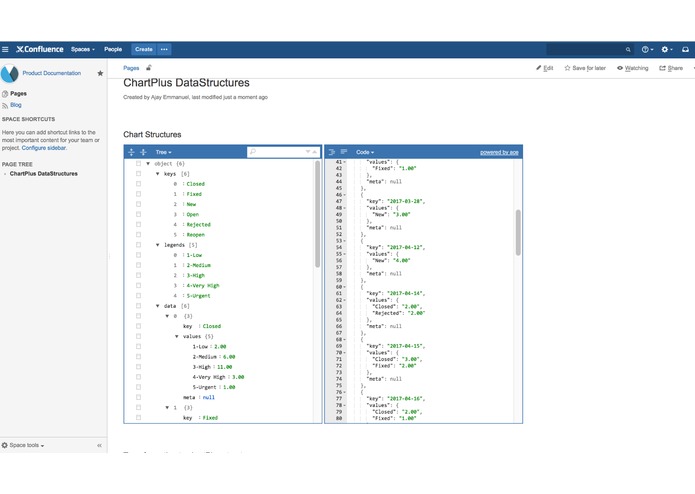
Task: Click the Product Documentation space logo
Action: [x=10, y=74]
